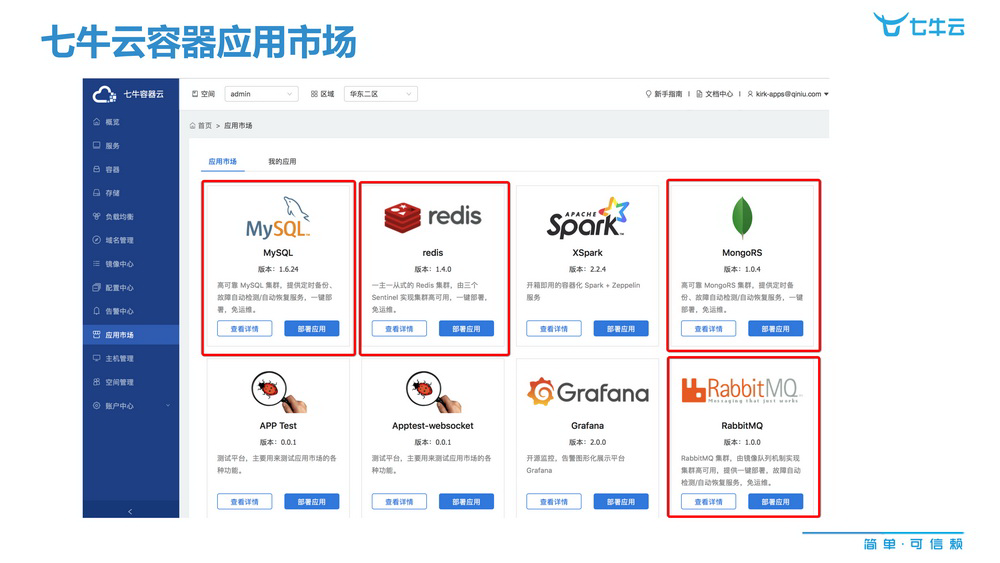Click the MySQL dolphin logo
The height and width of the screenshot is (563, 1000).
tap(278, 218)
